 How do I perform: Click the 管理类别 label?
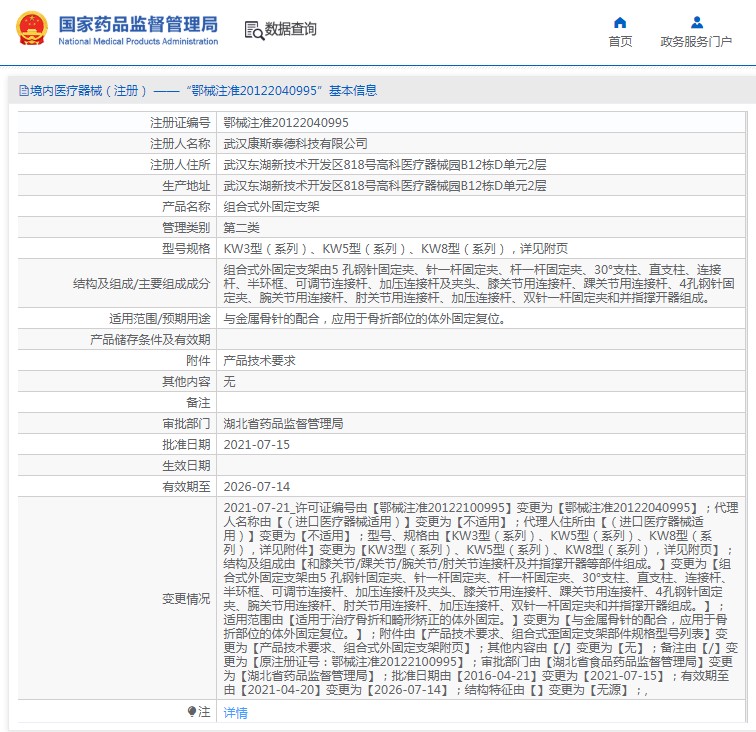186,228
